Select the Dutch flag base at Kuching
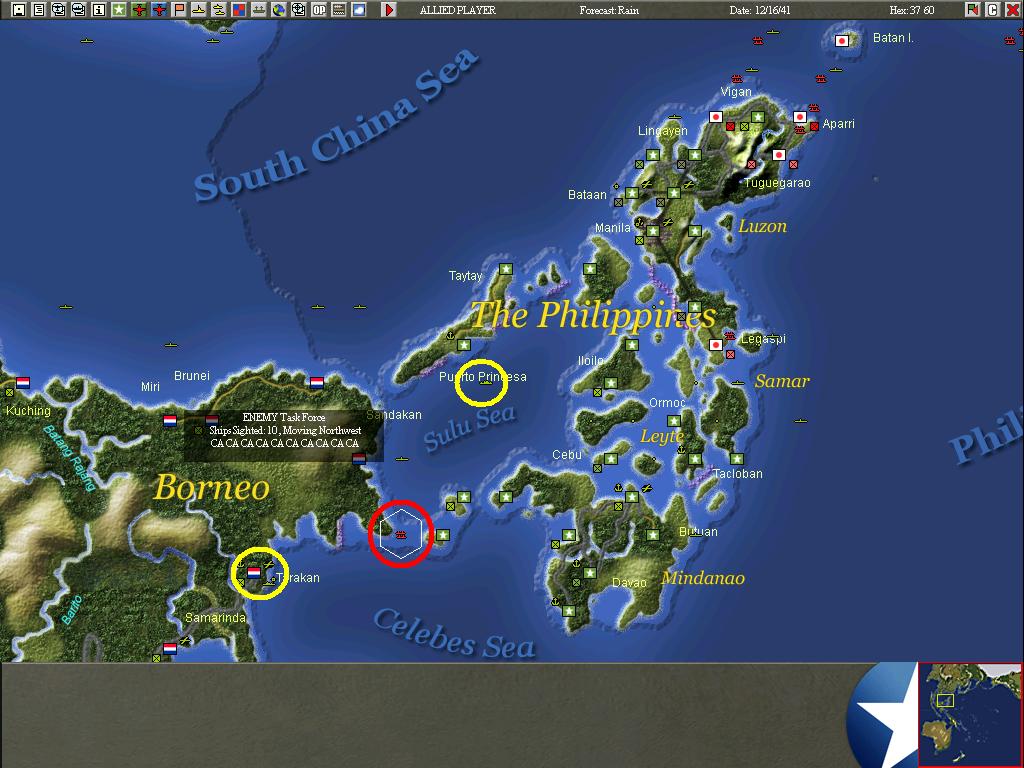The width and height of the screenshot is (1024, 768). 23,383
